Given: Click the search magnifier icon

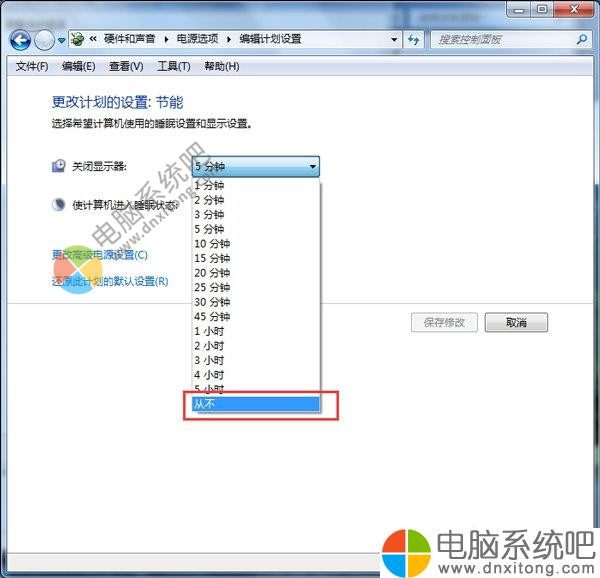Looking at the screenshot, I should [x=582, y=40].
